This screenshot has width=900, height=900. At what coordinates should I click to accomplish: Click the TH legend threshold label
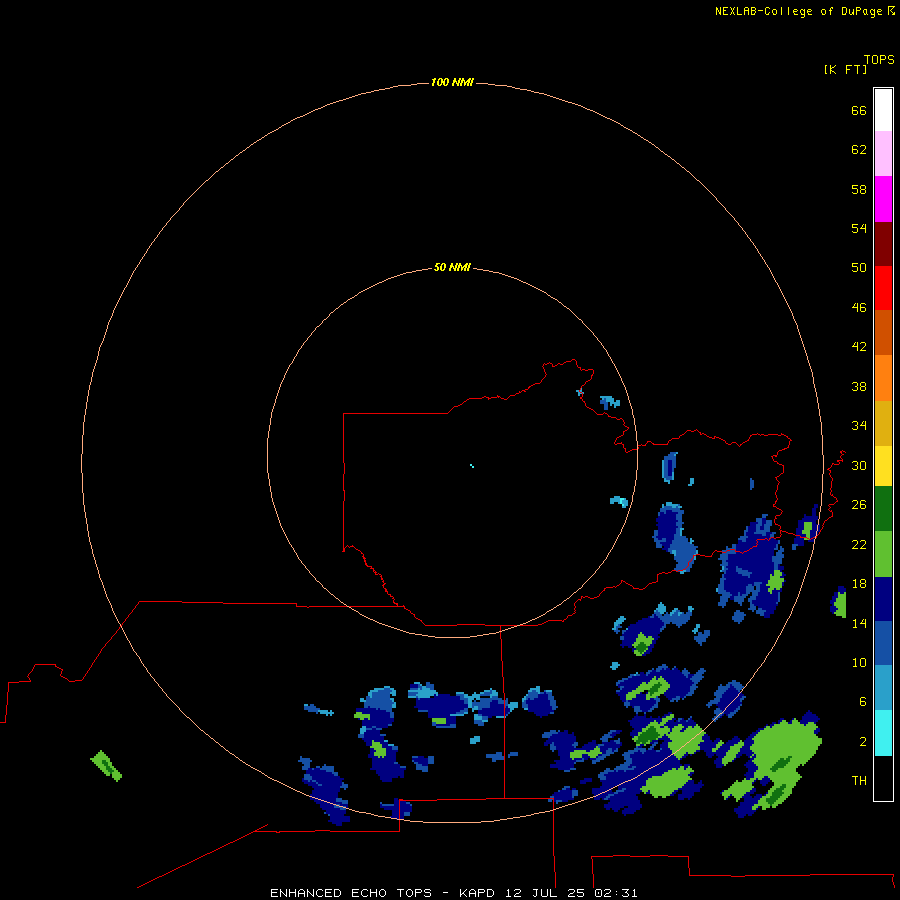click(x=859, y=780)
